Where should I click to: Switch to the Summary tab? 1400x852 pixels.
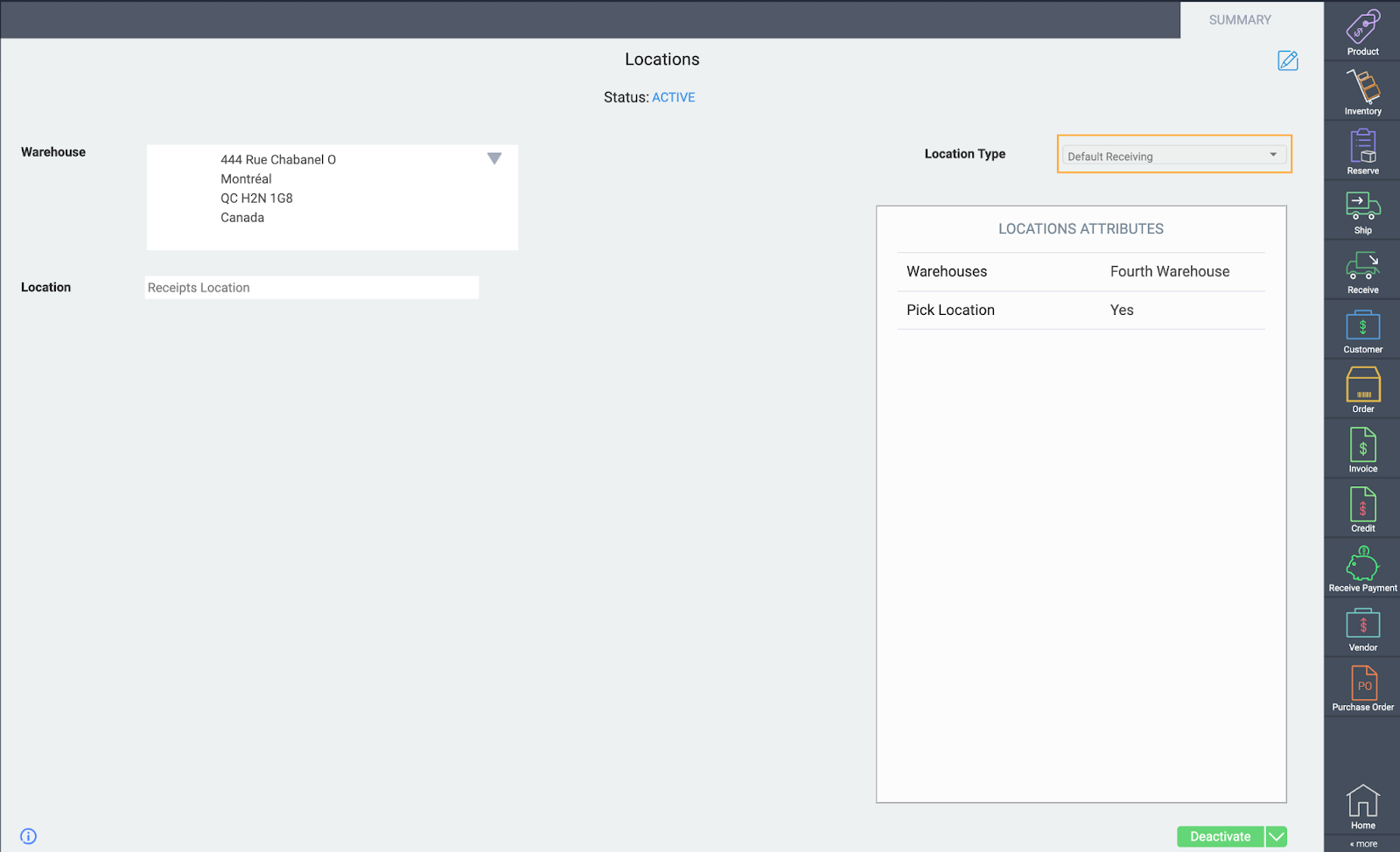1239,19
